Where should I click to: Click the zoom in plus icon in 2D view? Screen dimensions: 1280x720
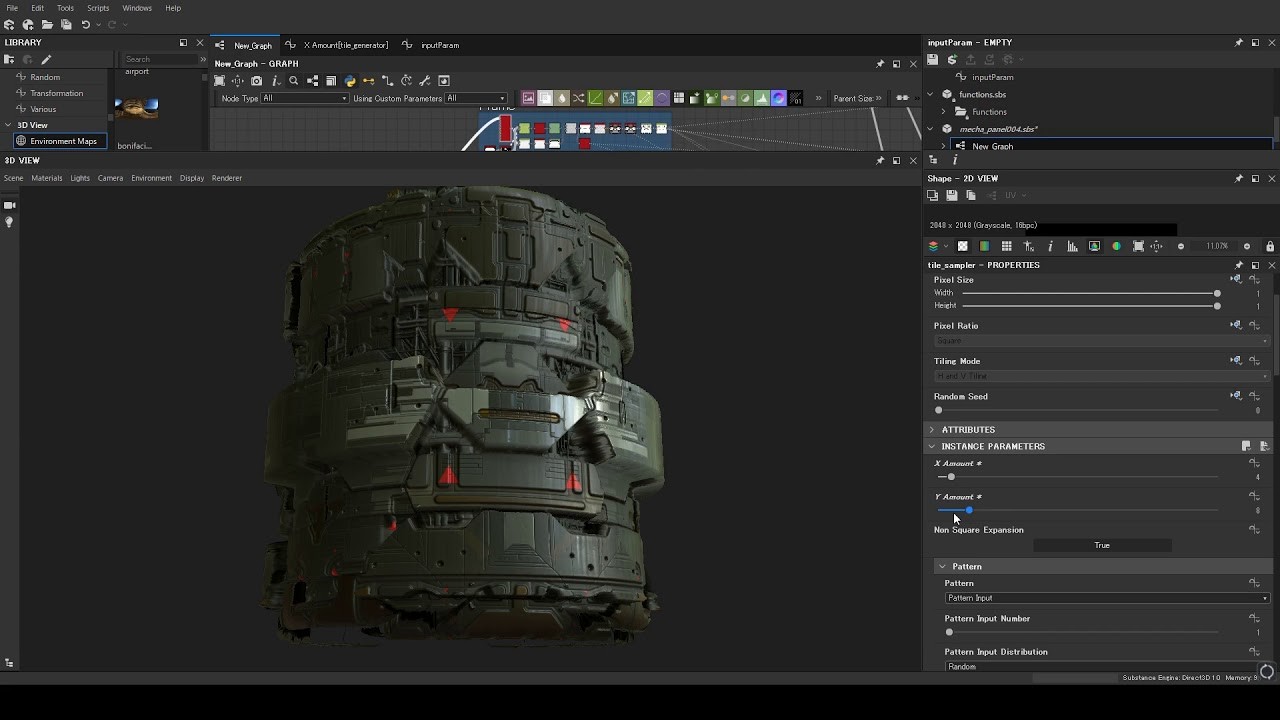click(1246, 246)
